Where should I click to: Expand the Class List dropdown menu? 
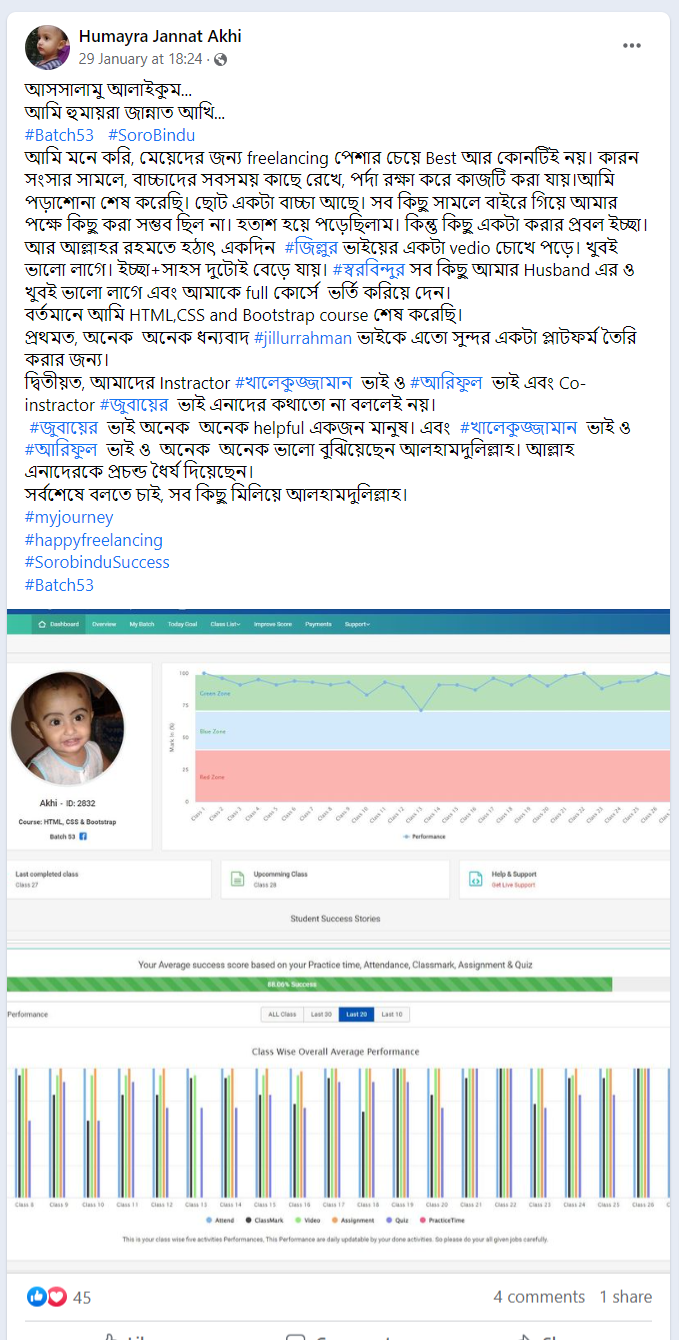[x=225, y=624]
